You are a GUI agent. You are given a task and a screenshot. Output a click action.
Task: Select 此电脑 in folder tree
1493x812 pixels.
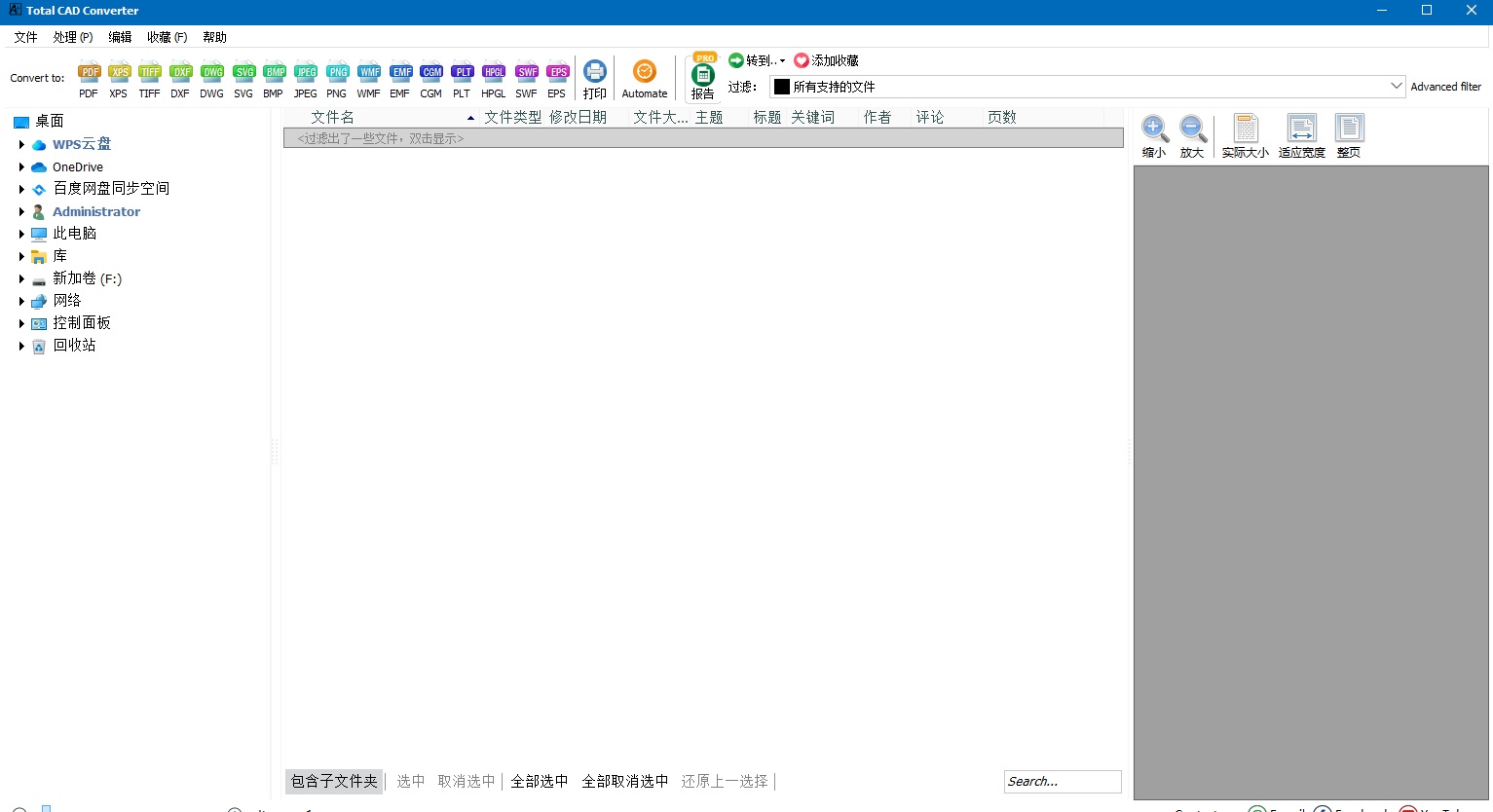(74, 234)
